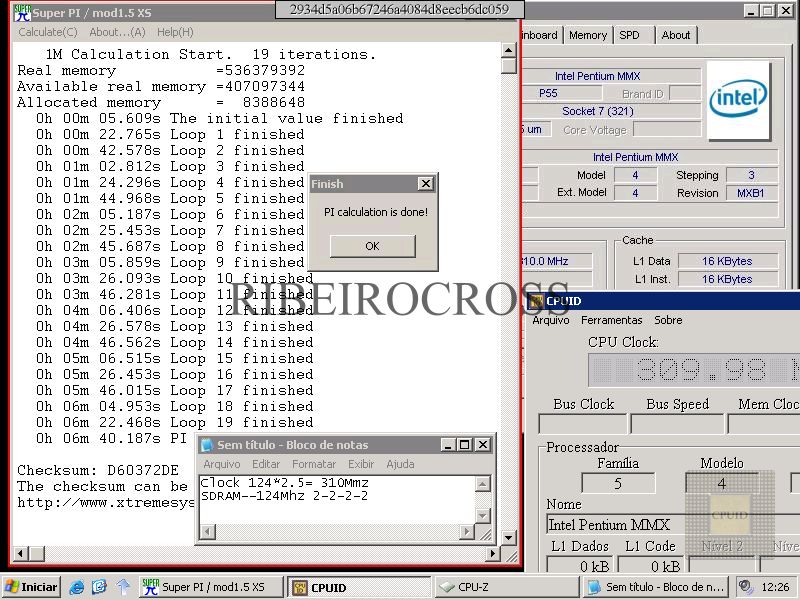Viewport: 800px width, 600px height.
Task: Click text 'Clock 124*2.5= 310Mmz' in Notepad
Action: coord(284,482)
